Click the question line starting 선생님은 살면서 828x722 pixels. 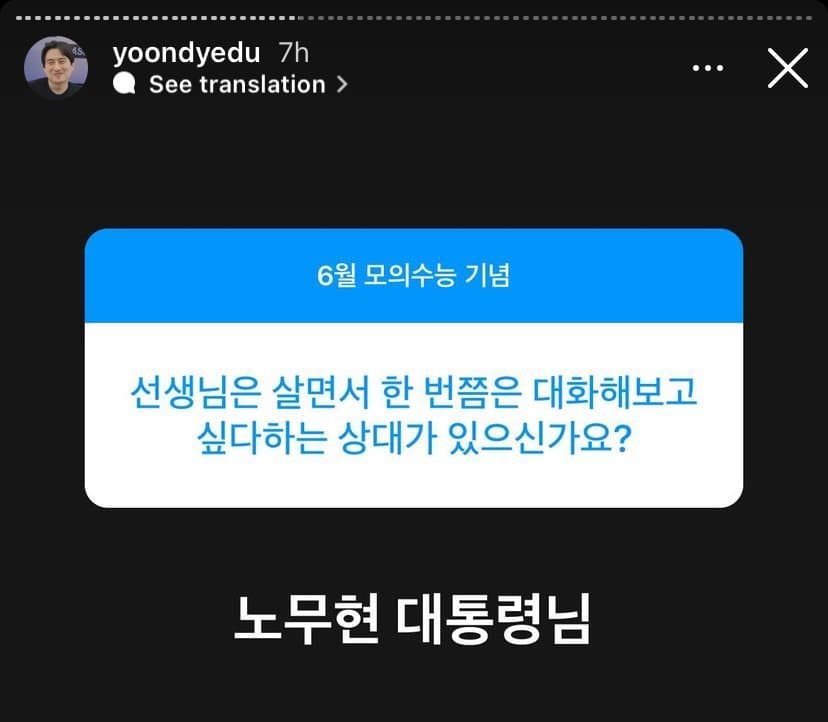click(413, 392)
